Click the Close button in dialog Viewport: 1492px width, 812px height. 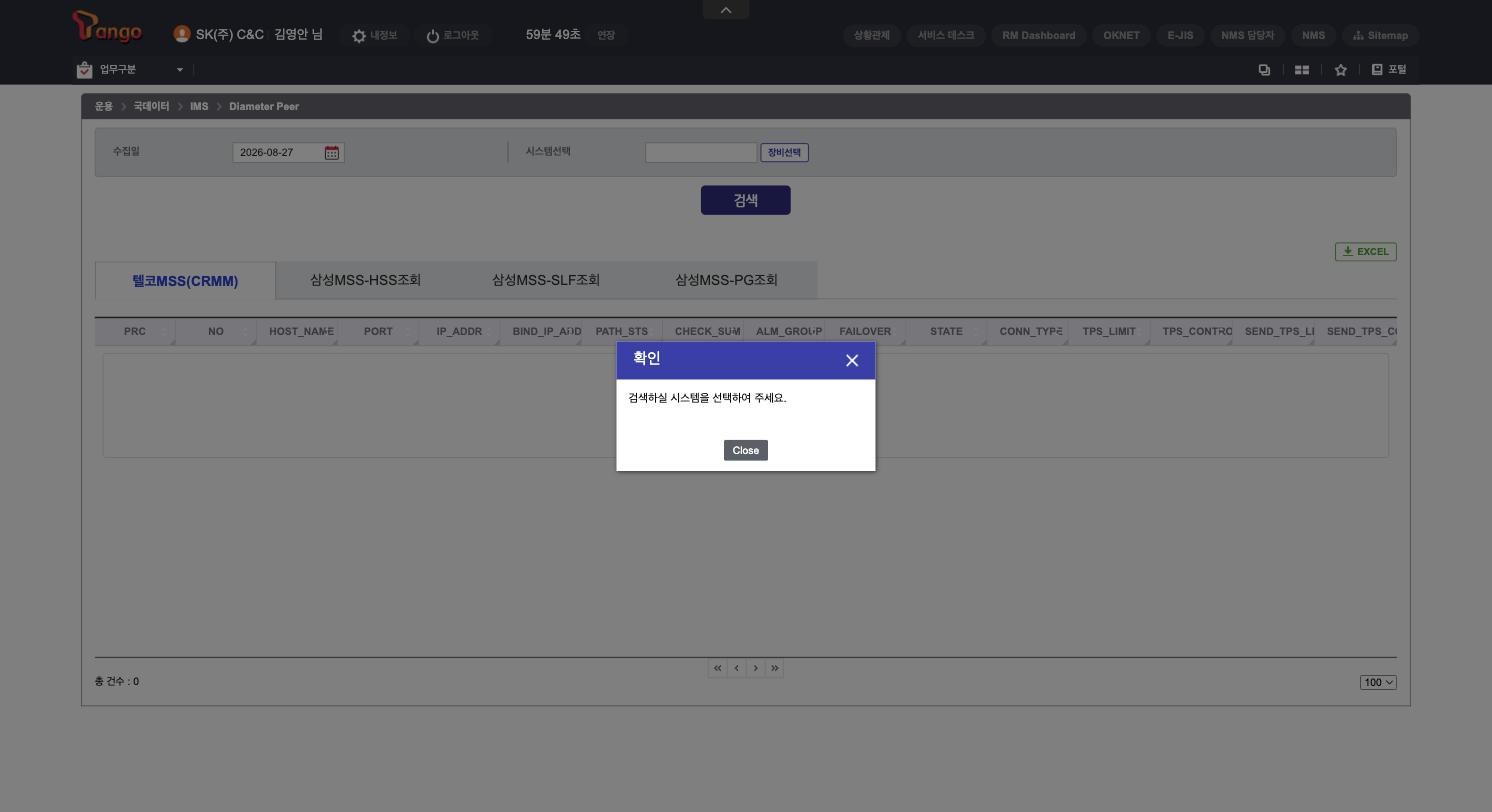746,451
